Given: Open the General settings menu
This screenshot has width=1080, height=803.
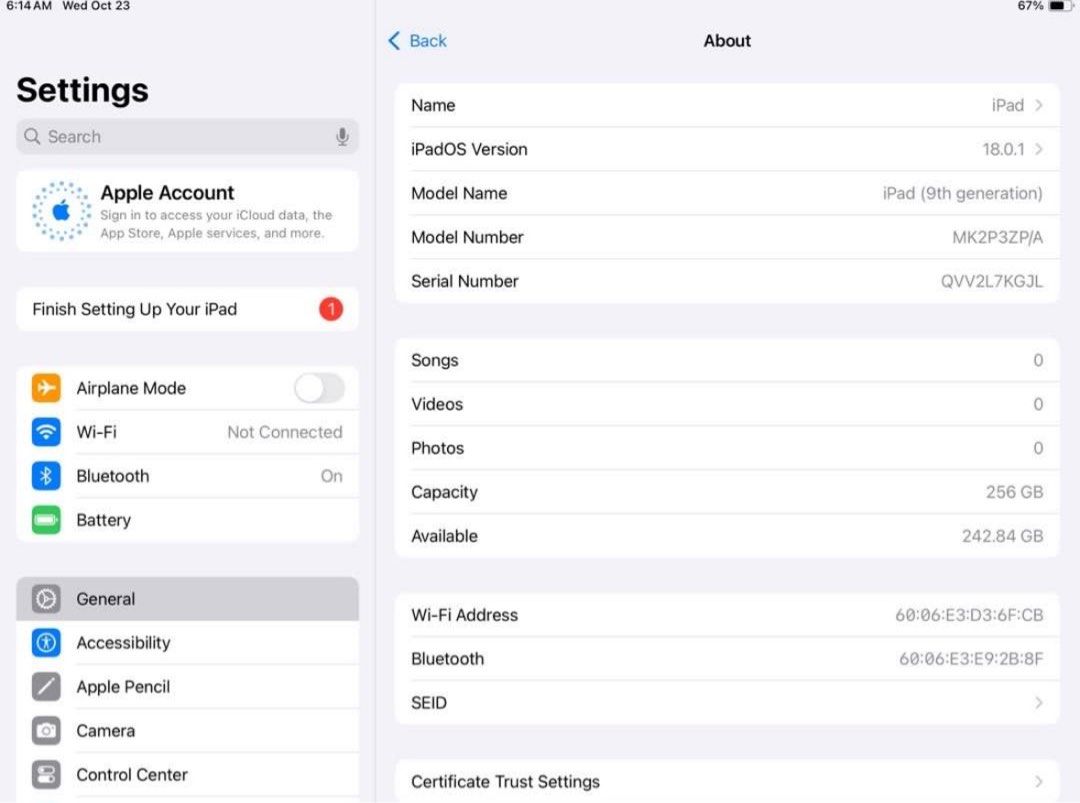Looking at the screenshot, I should [x=187, y=598].
